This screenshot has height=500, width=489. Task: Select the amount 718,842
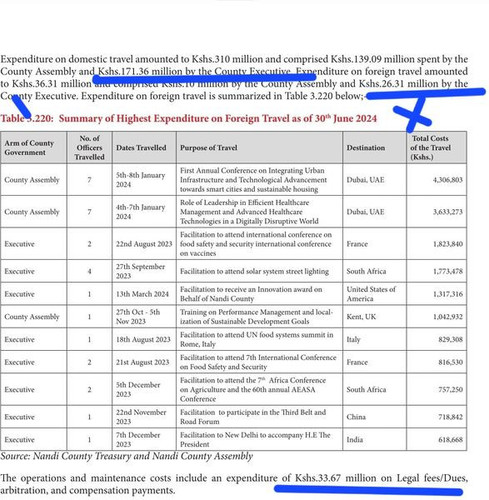coord(450,417)
